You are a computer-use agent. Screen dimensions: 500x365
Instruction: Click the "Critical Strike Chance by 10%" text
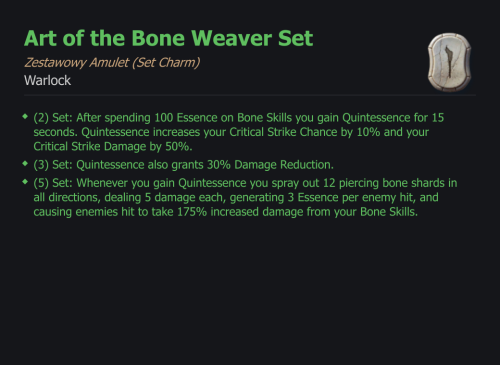click(305, 132)
